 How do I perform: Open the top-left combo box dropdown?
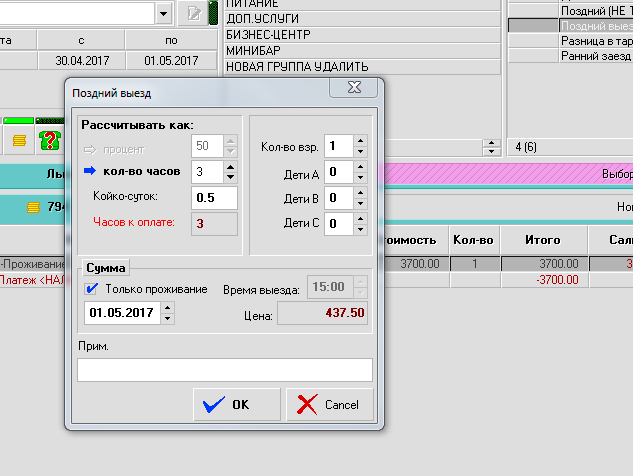click(163, 13)
